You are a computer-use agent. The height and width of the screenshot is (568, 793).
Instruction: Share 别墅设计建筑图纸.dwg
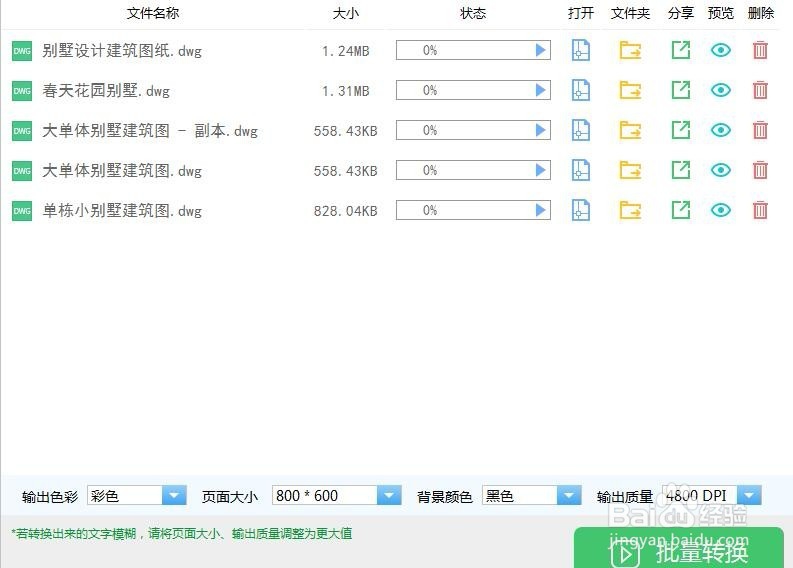[x=681, y=50]
